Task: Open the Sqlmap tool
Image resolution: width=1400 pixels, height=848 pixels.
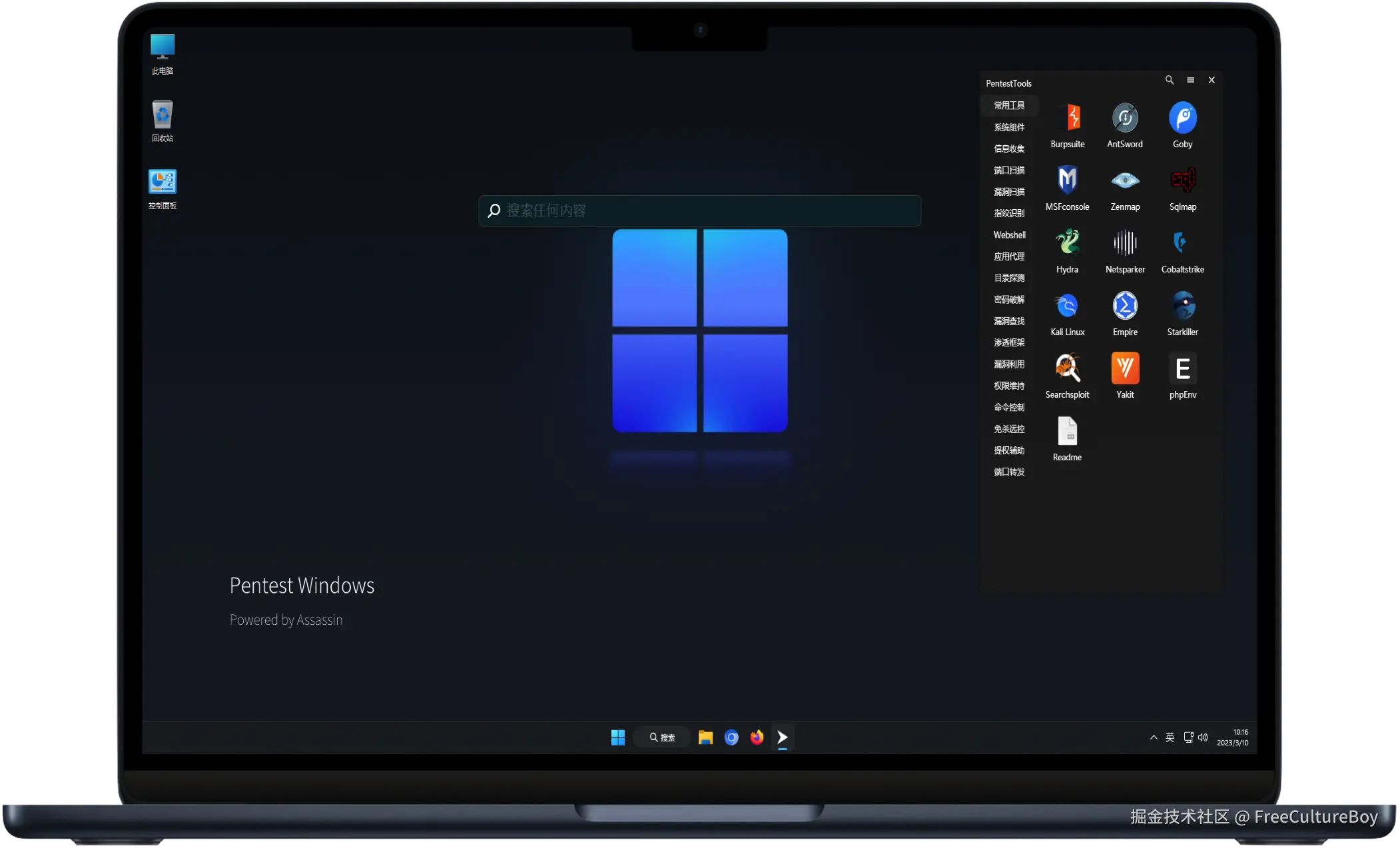Action: click(1182, 181)
